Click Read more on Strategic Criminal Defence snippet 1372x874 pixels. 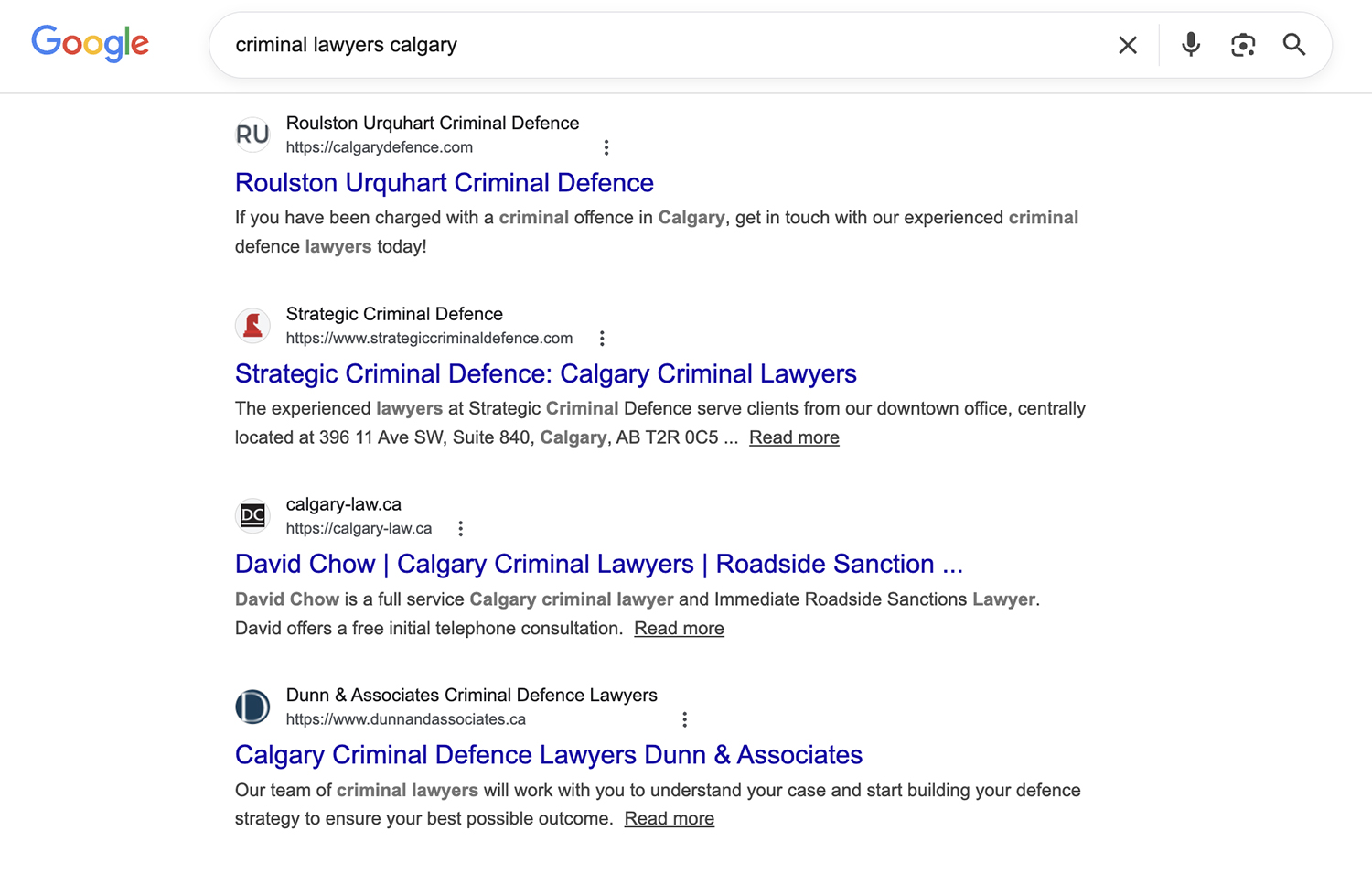click(x=793, y=437)
